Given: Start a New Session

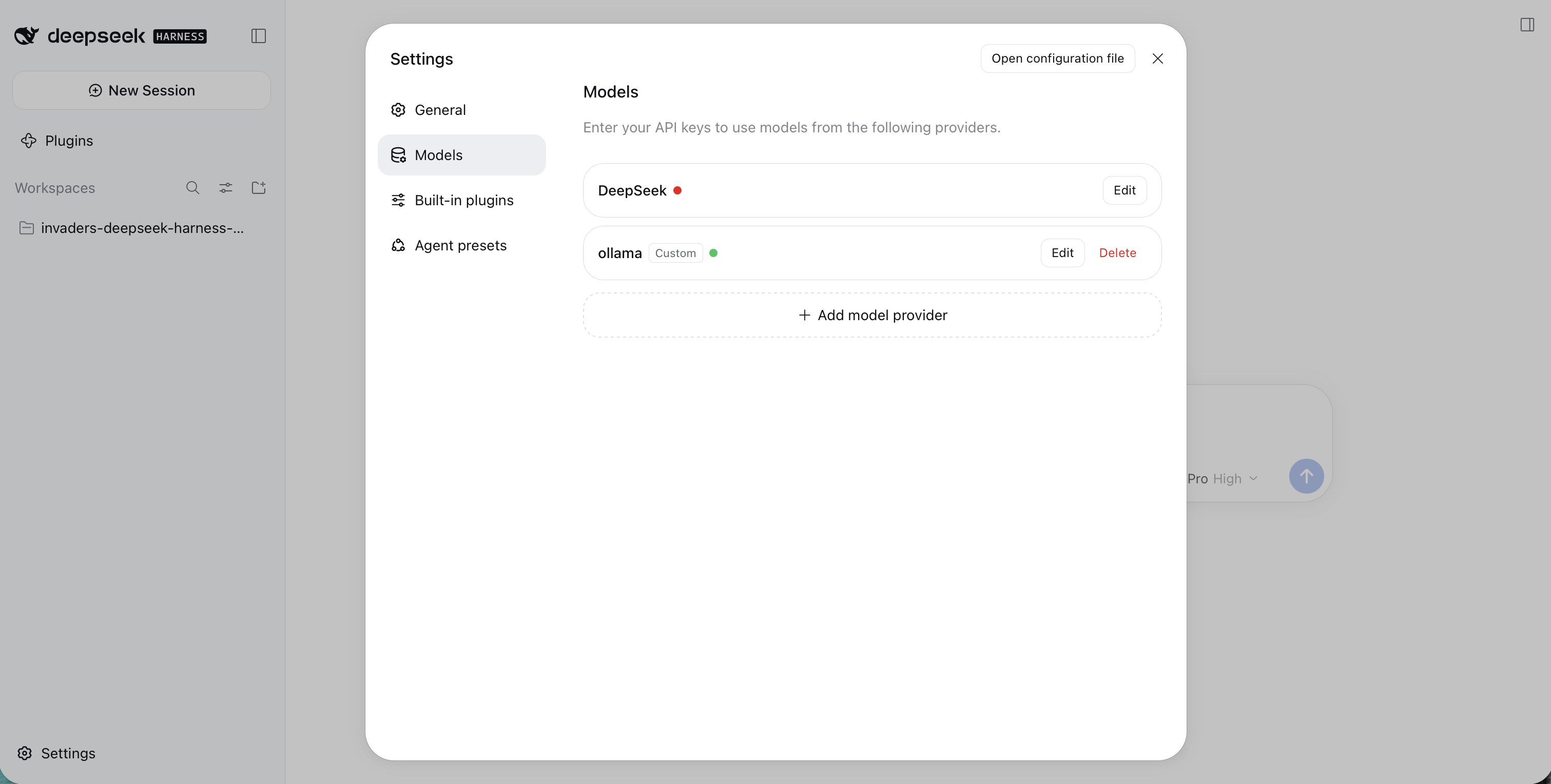Looking at the screenshot, I should pos(142,90).
